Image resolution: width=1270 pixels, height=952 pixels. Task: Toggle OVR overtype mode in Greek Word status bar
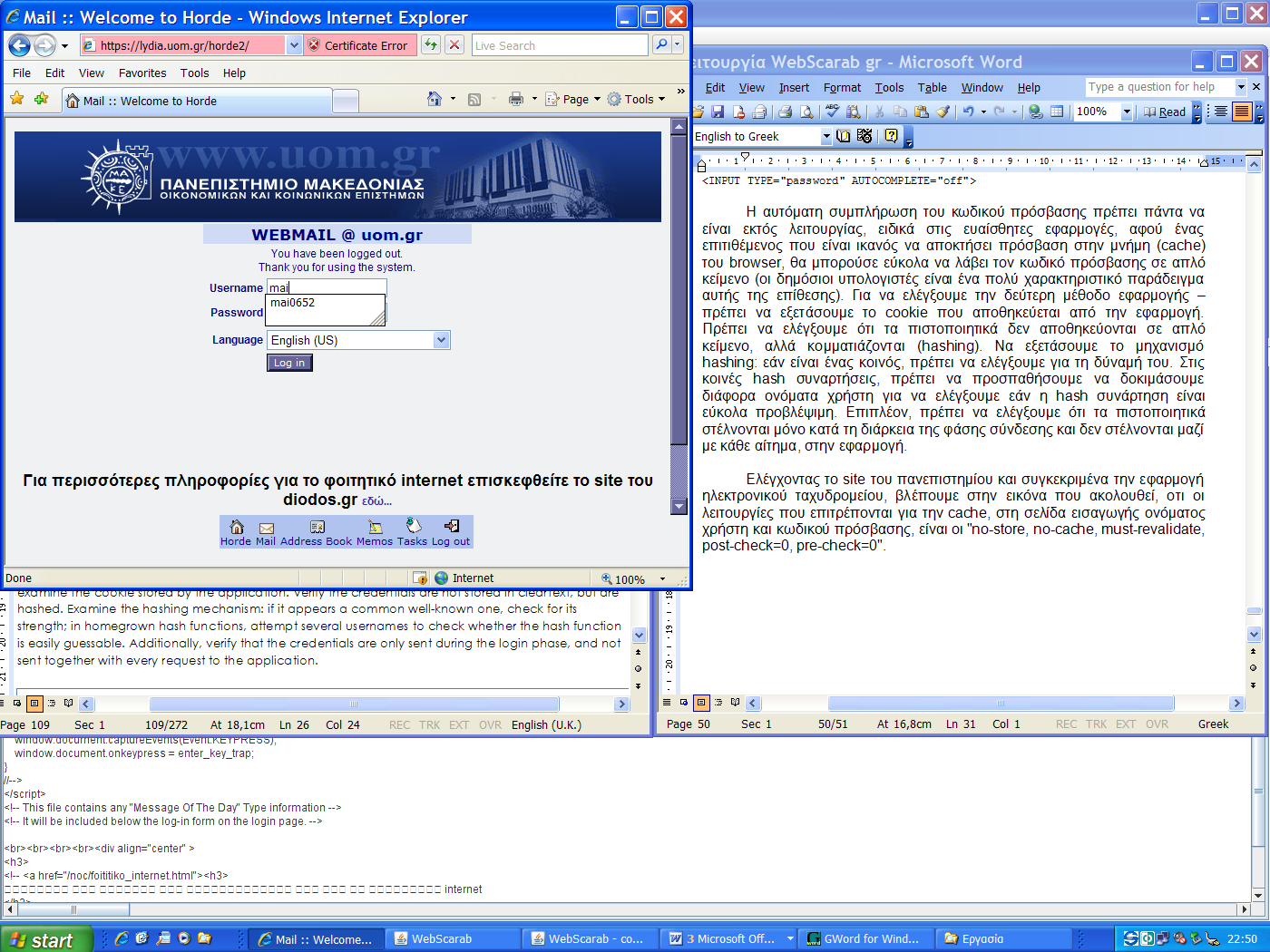coord(1157,724)
